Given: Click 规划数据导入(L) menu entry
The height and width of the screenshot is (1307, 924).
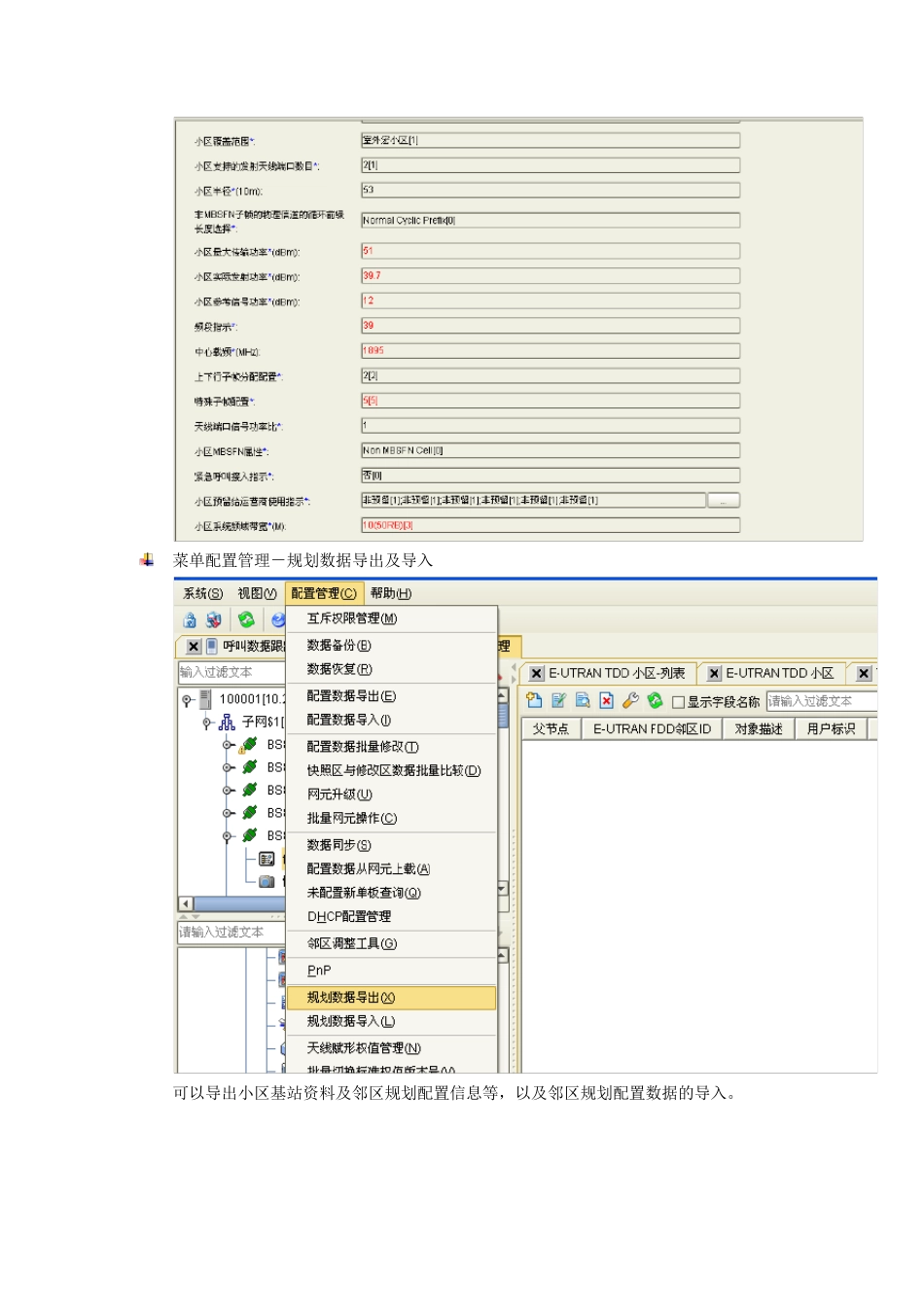Looking at the screenshot, I should (391, 1021).
